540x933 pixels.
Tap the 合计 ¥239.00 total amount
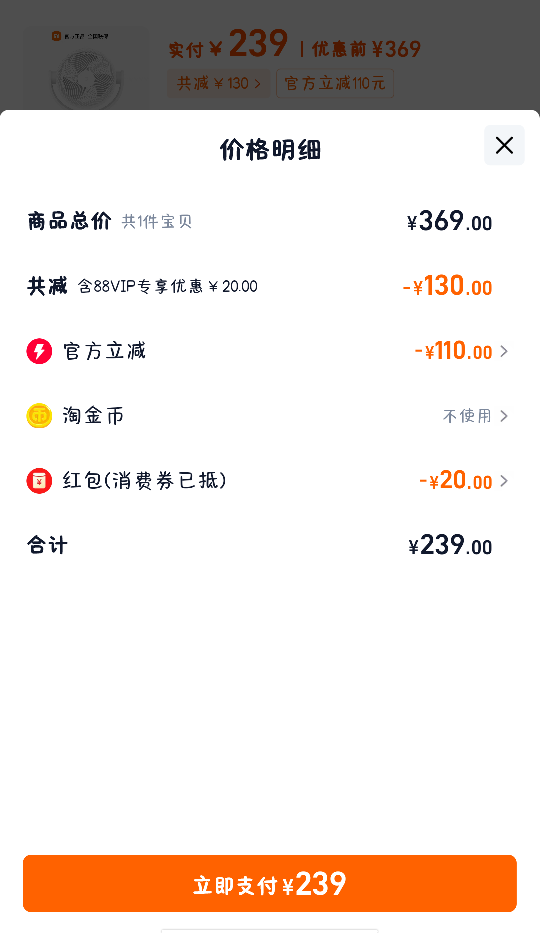point(450,546)
